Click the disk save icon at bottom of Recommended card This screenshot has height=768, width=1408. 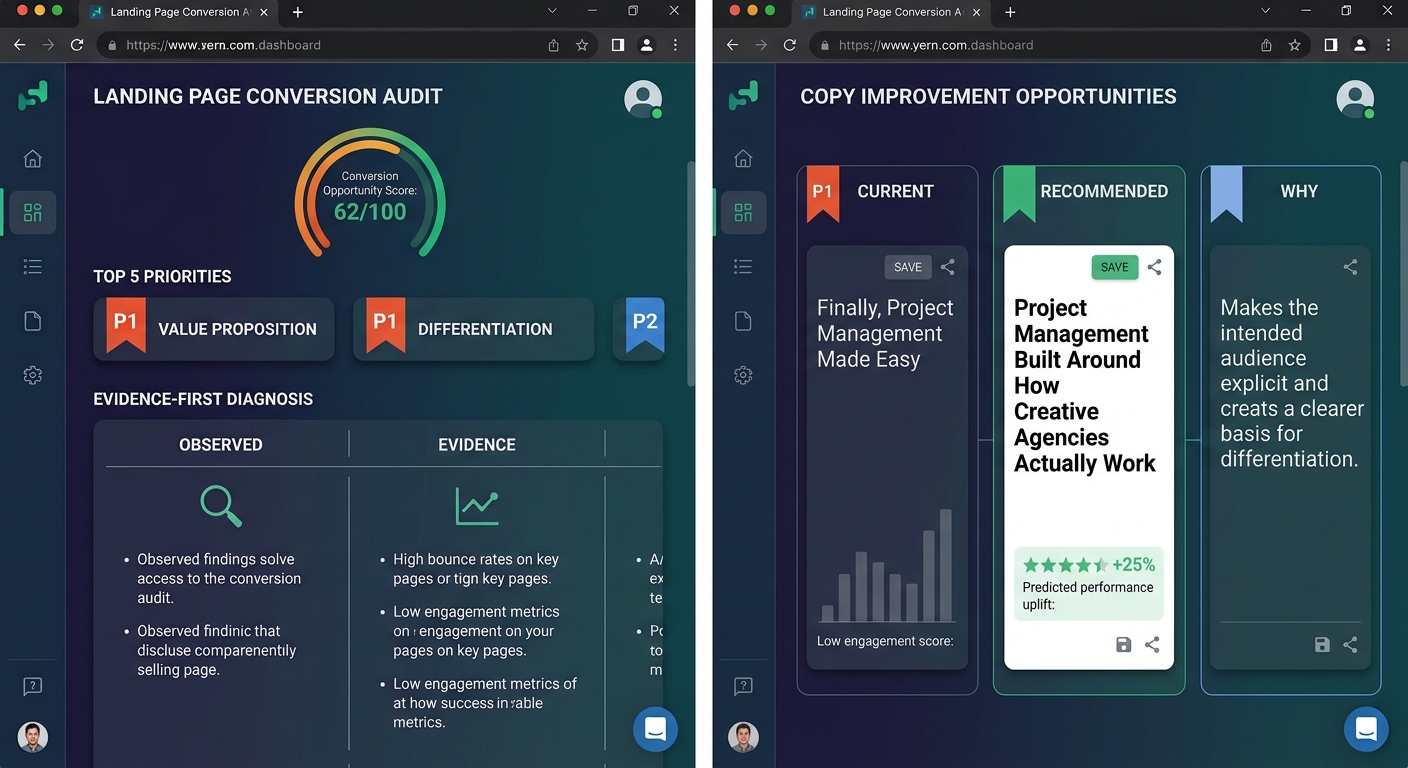point(1124,645)
